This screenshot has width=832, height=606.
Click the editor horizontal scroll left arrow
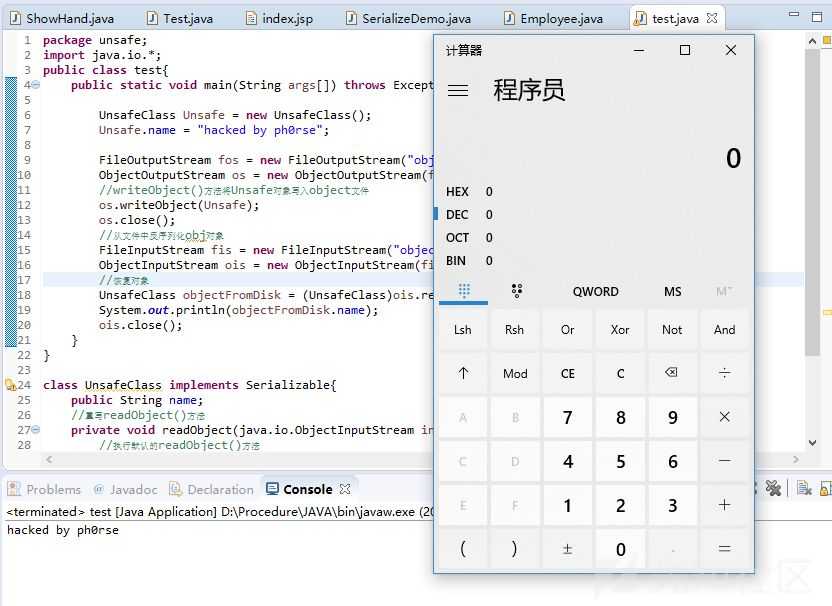(x=49, y=459)
